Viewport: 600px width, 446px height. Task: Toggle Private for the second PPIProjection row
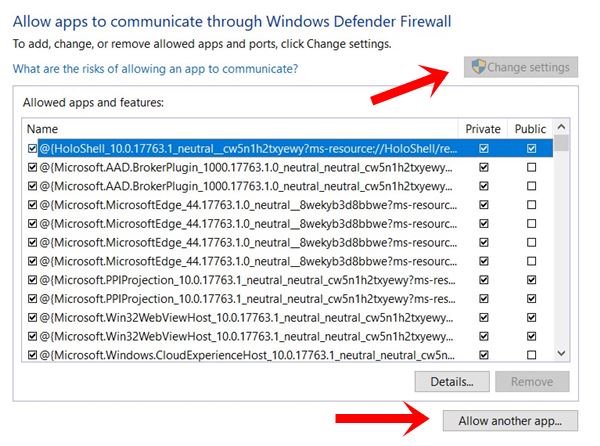[484, 299]
